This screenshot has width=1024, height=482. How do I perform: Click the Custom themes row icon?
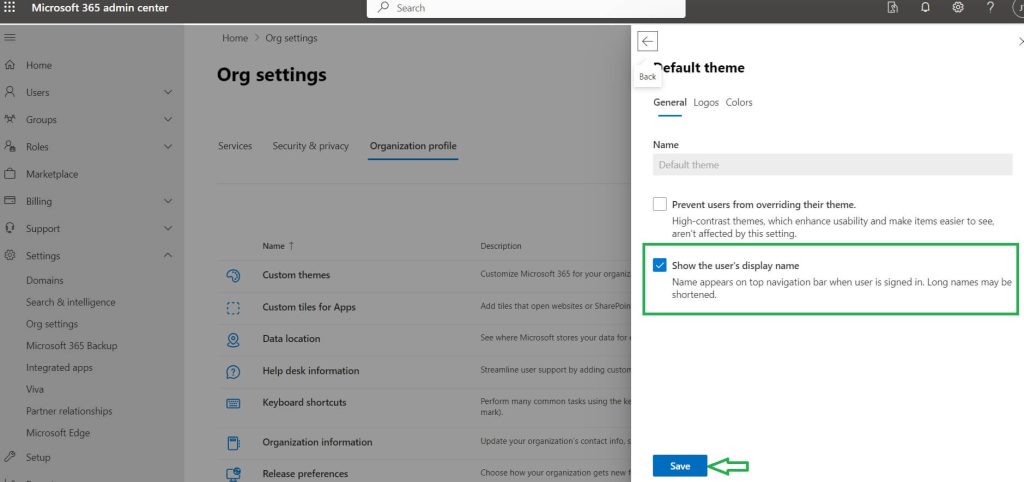(233, 275)
